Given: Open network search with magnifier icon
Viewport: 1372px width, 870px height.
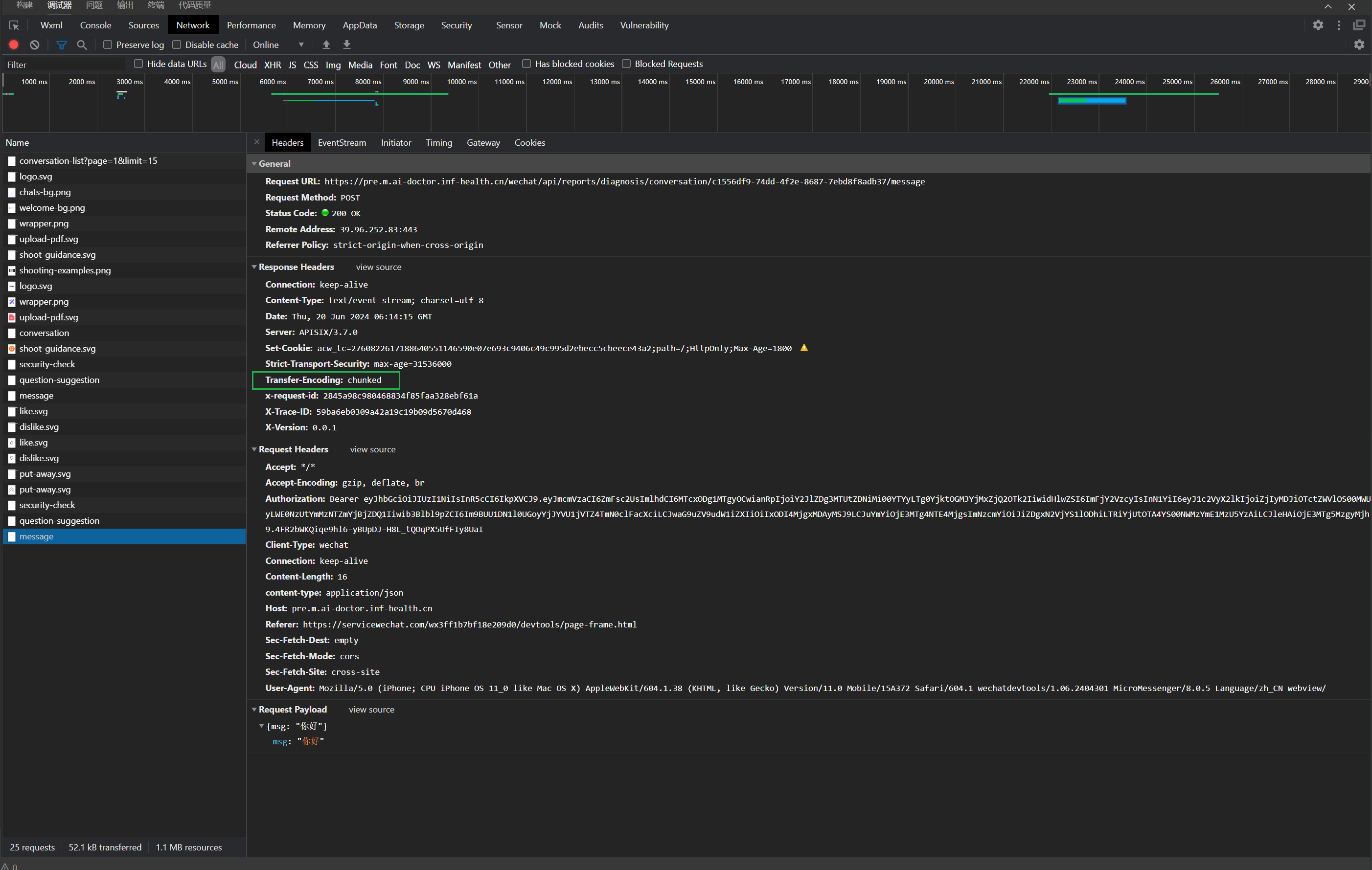Looking at the screenshot, I should [x=82, y=45].
